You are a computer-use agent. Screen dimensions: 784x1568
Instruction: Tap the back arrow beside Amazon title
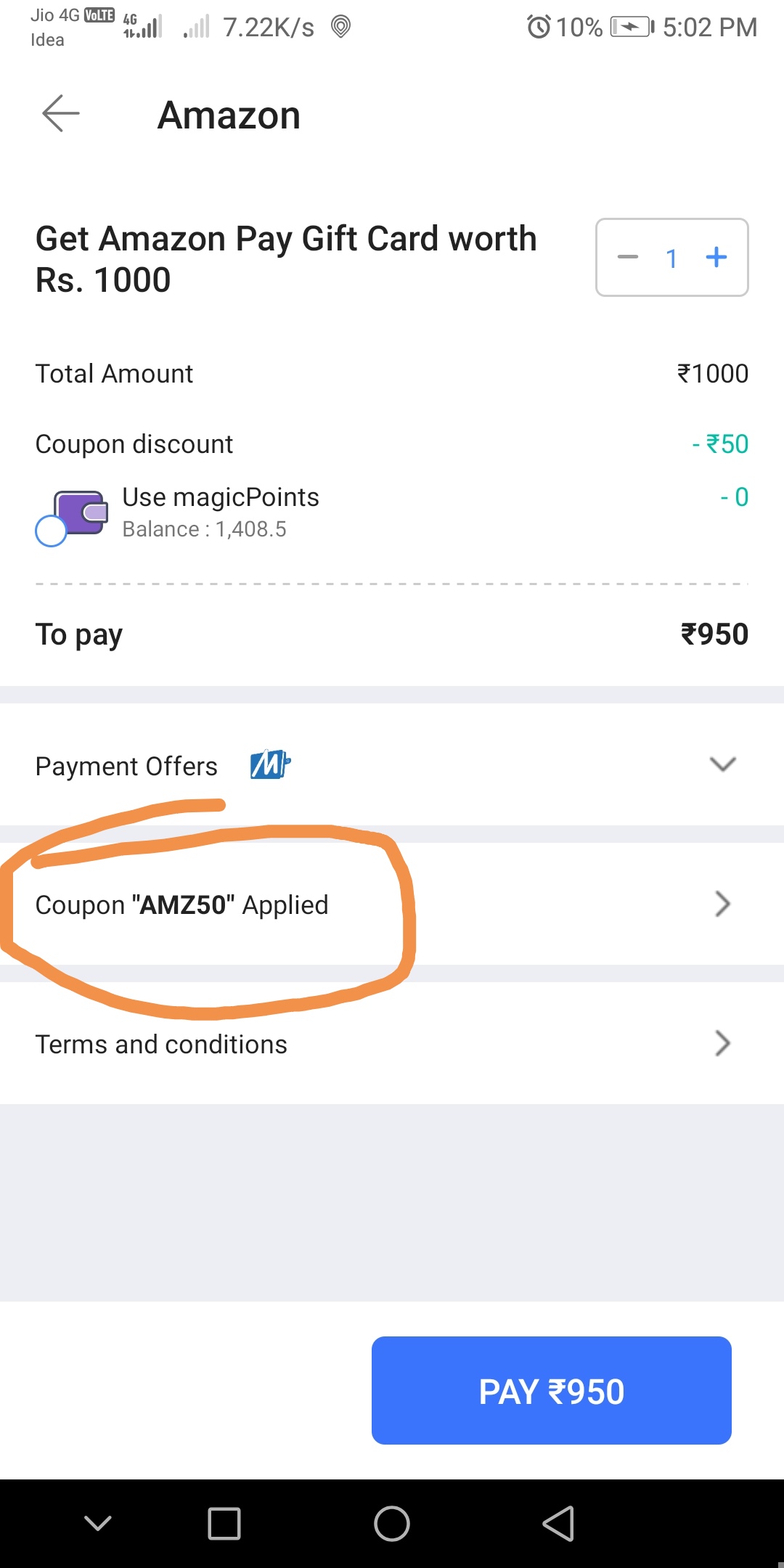click(x=61, y=113)
